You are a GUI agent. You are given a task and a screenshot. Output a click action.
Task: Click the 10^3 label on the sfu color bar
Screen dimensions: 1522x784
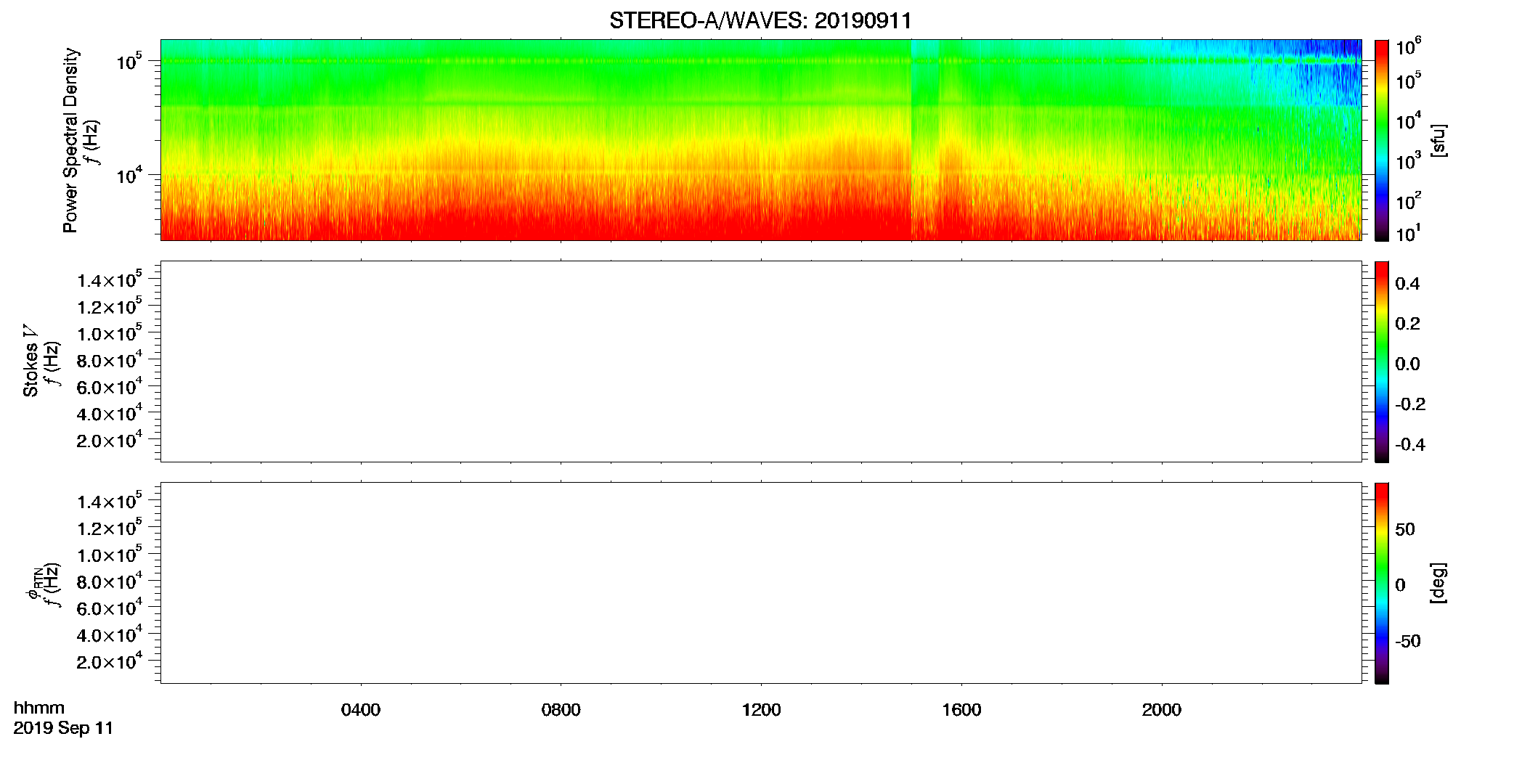pos(1407,161)
